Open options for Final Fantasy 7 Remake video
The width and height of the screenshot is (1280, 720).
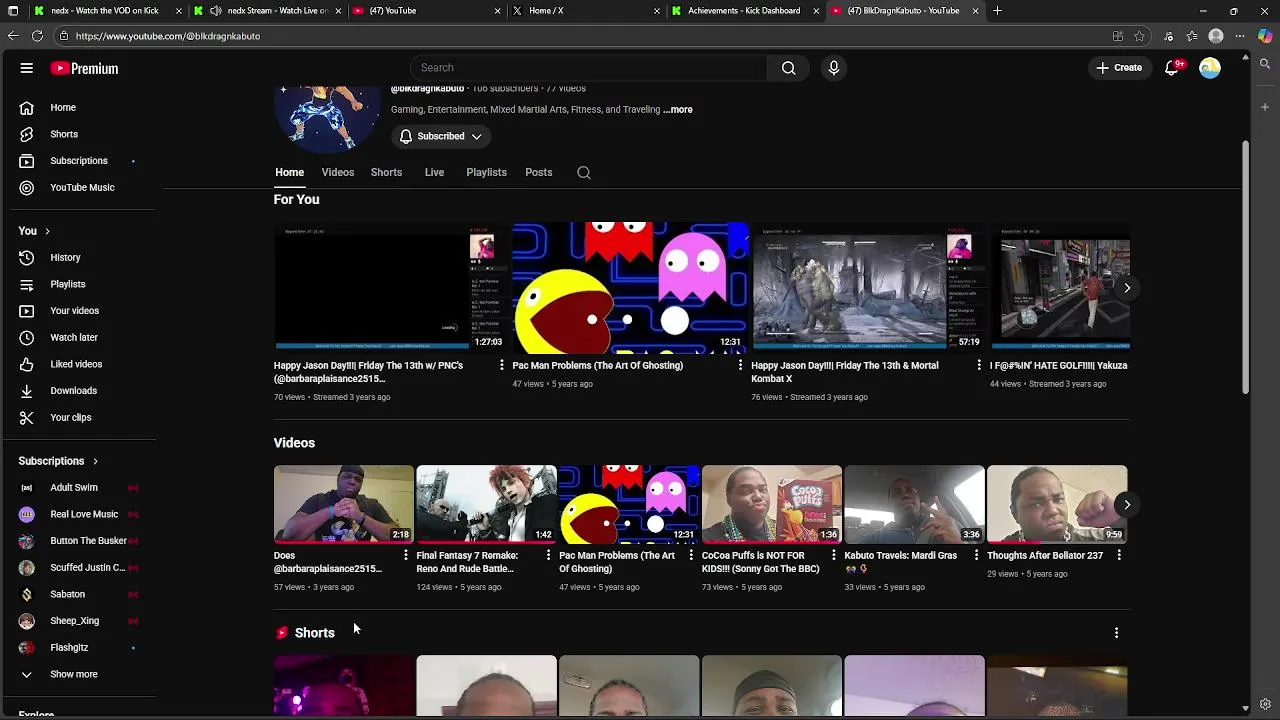548,556
